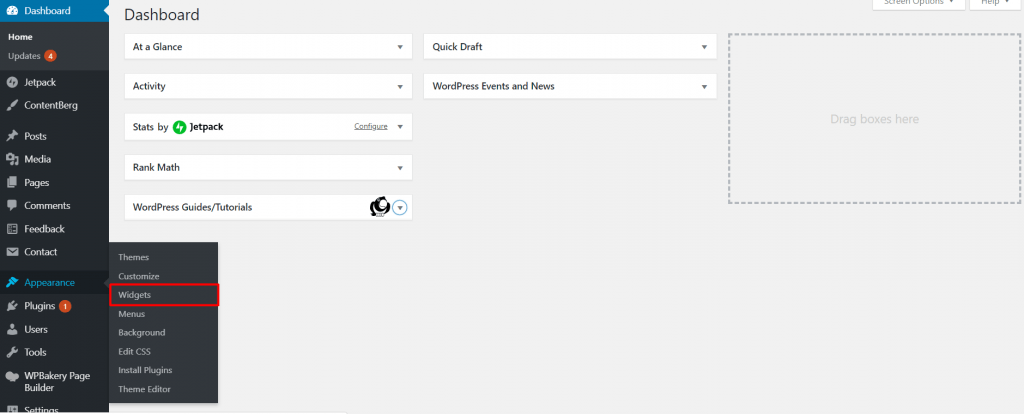
Task: Click the Posts pushpin icon
Action: pyautogui.click(x=12, y=136)
